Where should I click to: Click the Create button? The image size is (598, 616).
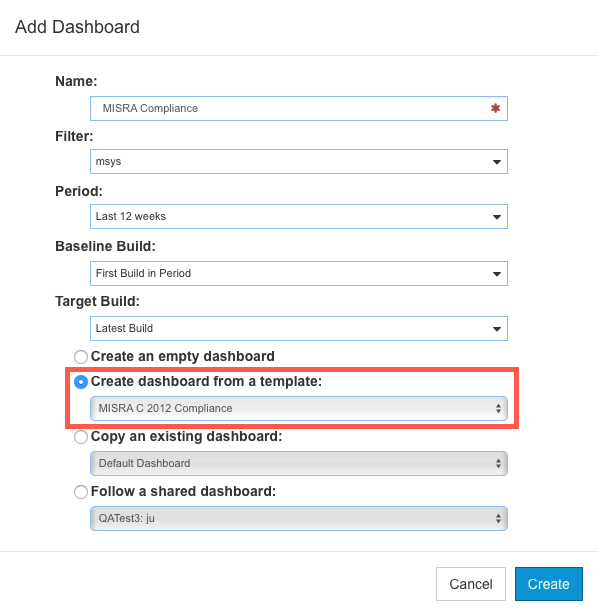coord(548,584)
